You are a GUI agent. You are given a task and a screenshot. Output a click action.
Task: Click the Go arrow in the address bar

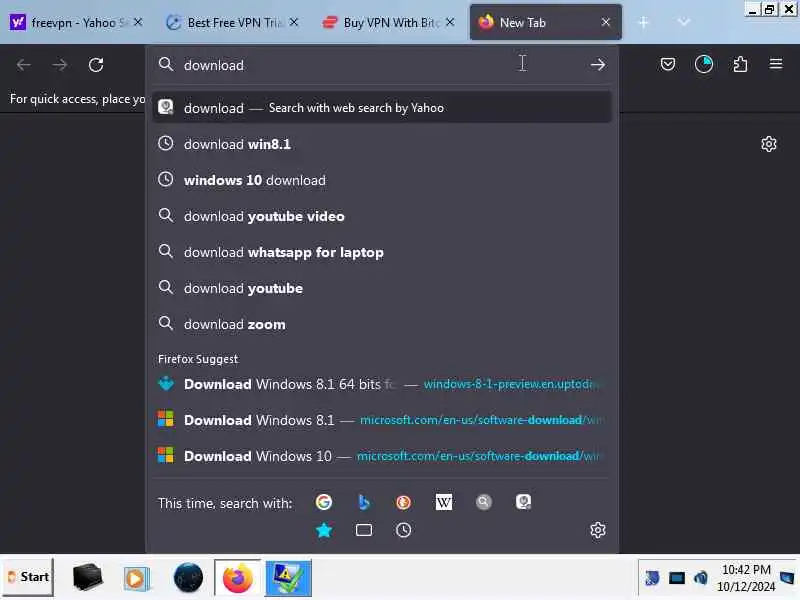point(597,65)
